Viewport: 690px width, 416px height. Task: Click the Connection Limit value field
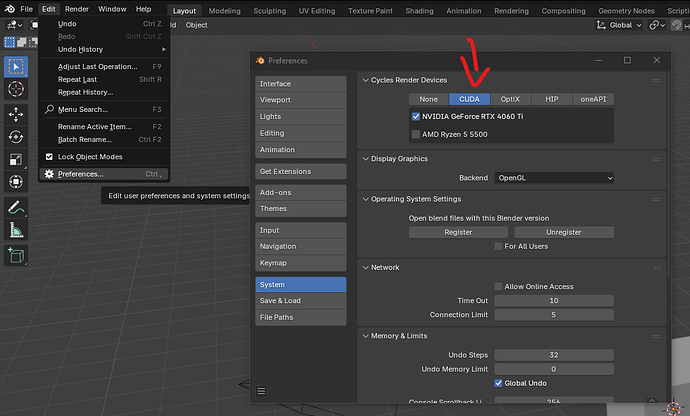pos(554,315)
